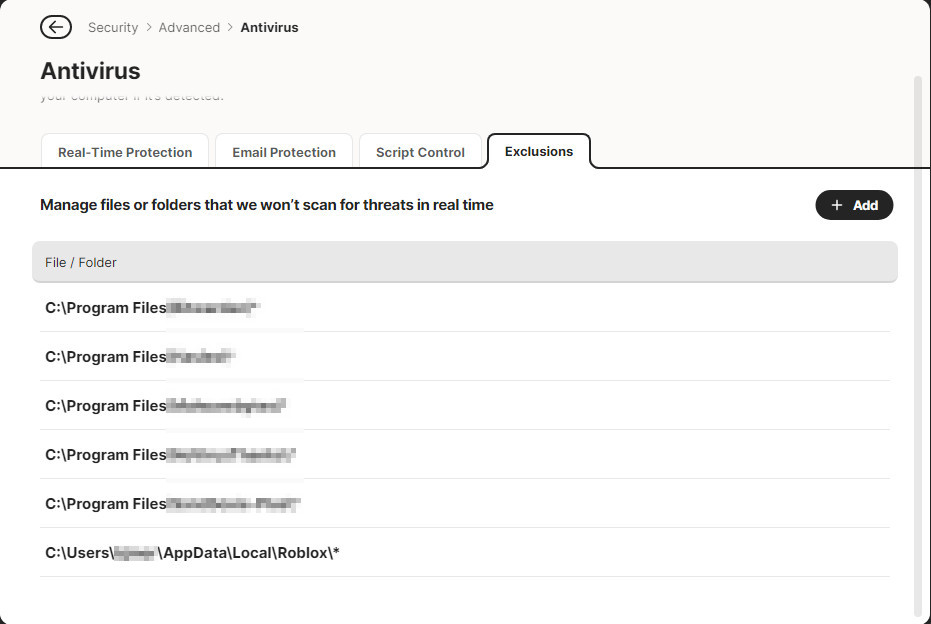Click chevron between Security and Advanced

(149, 27)
